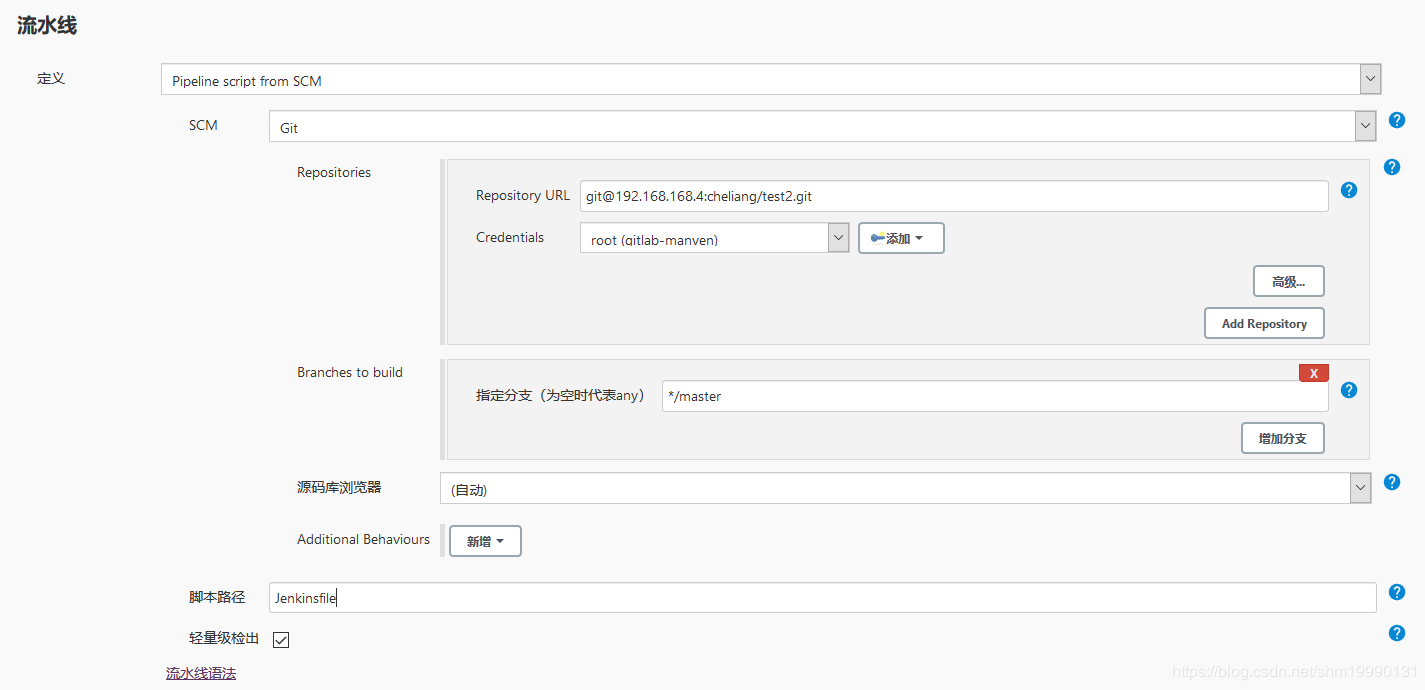Click into the */master branch specifier field

(x=995, y=396)
